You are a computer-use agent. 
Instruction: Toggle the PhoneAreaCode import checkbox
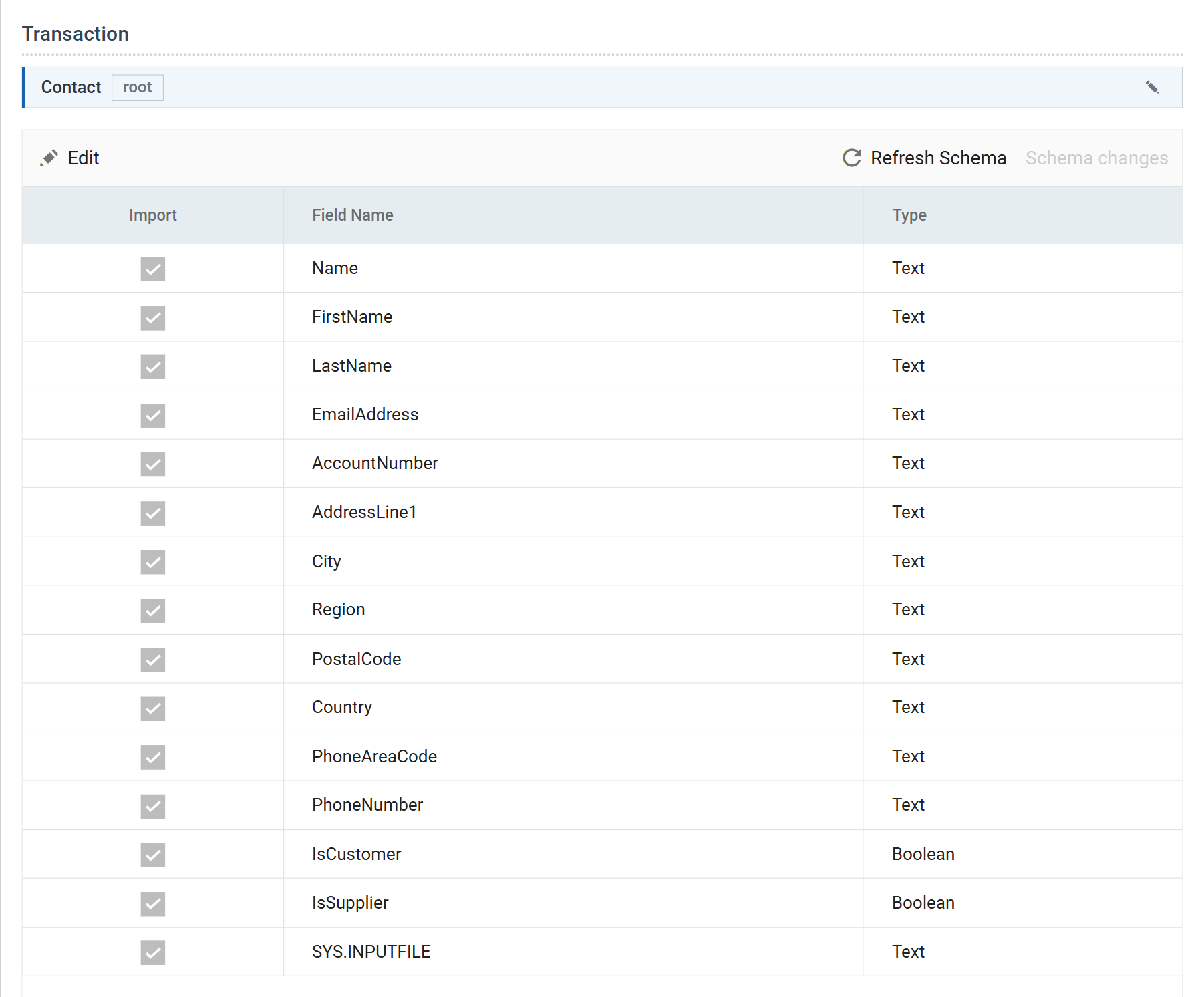tap(153, 756)
